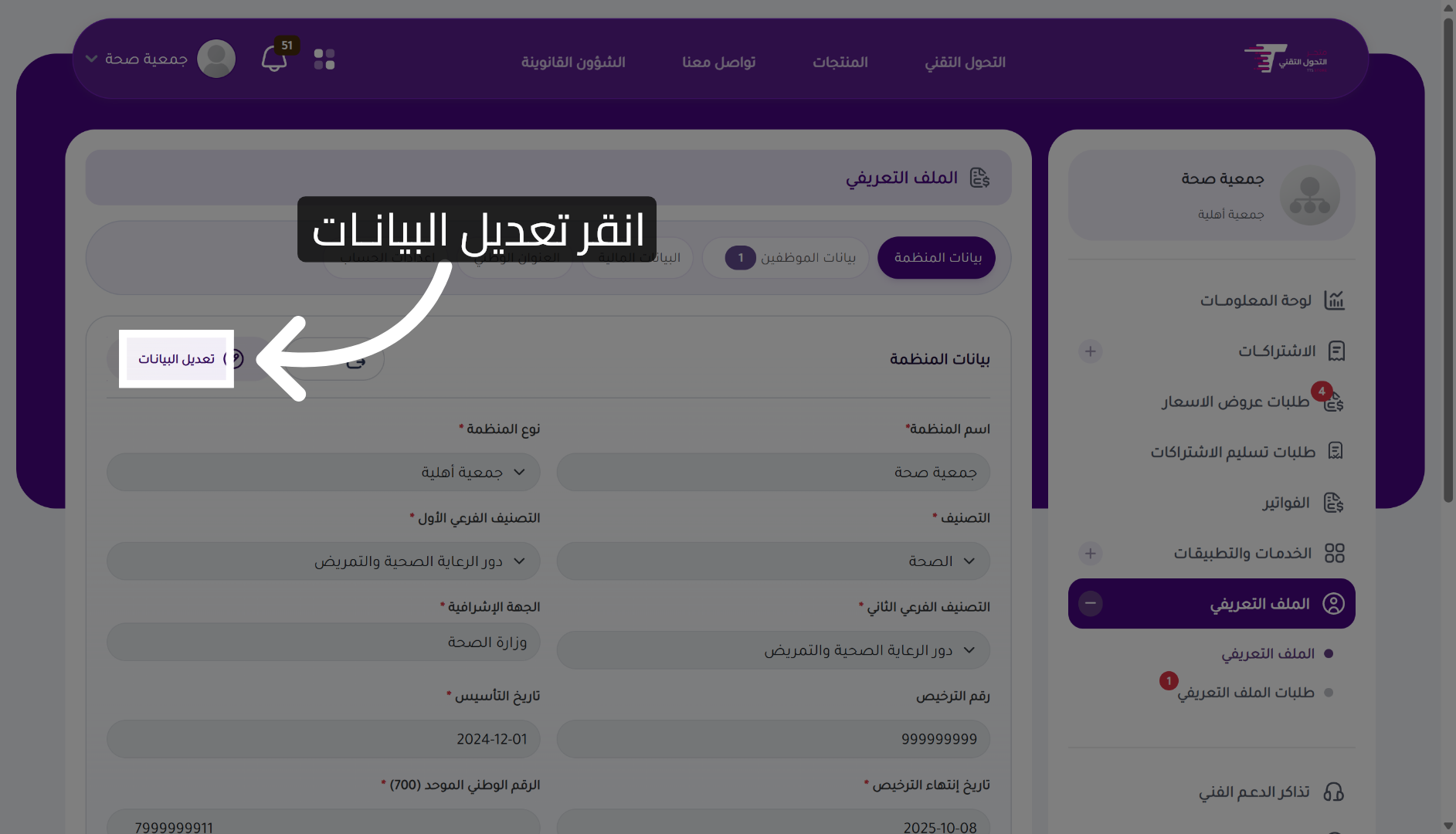Click the تعديل البيانات button
Screen dimensions: 1456x834
tap(177, 359)
